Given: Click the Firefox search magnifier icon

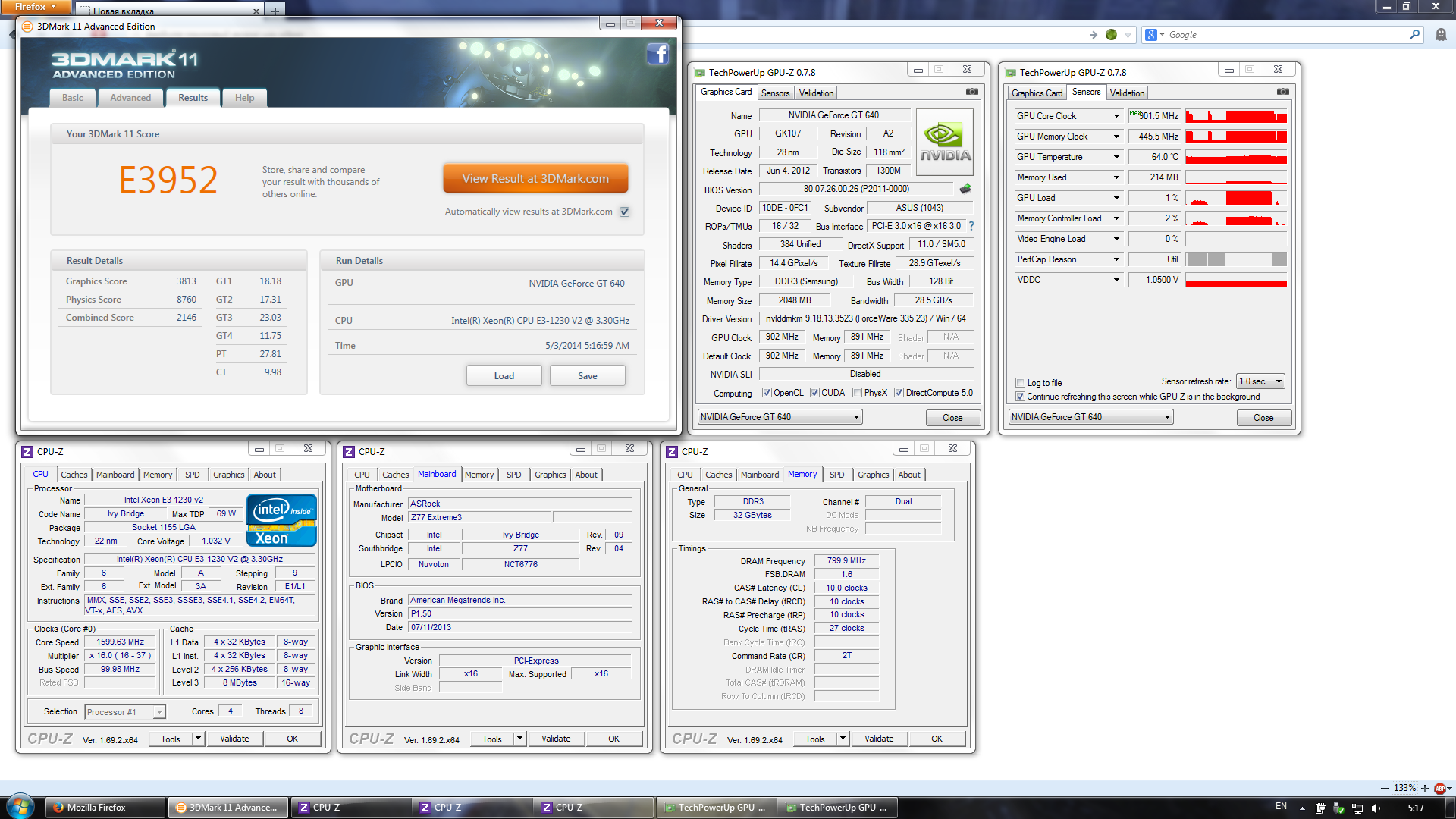Looking at the screenshot, I should click(x=1414, y=35).
